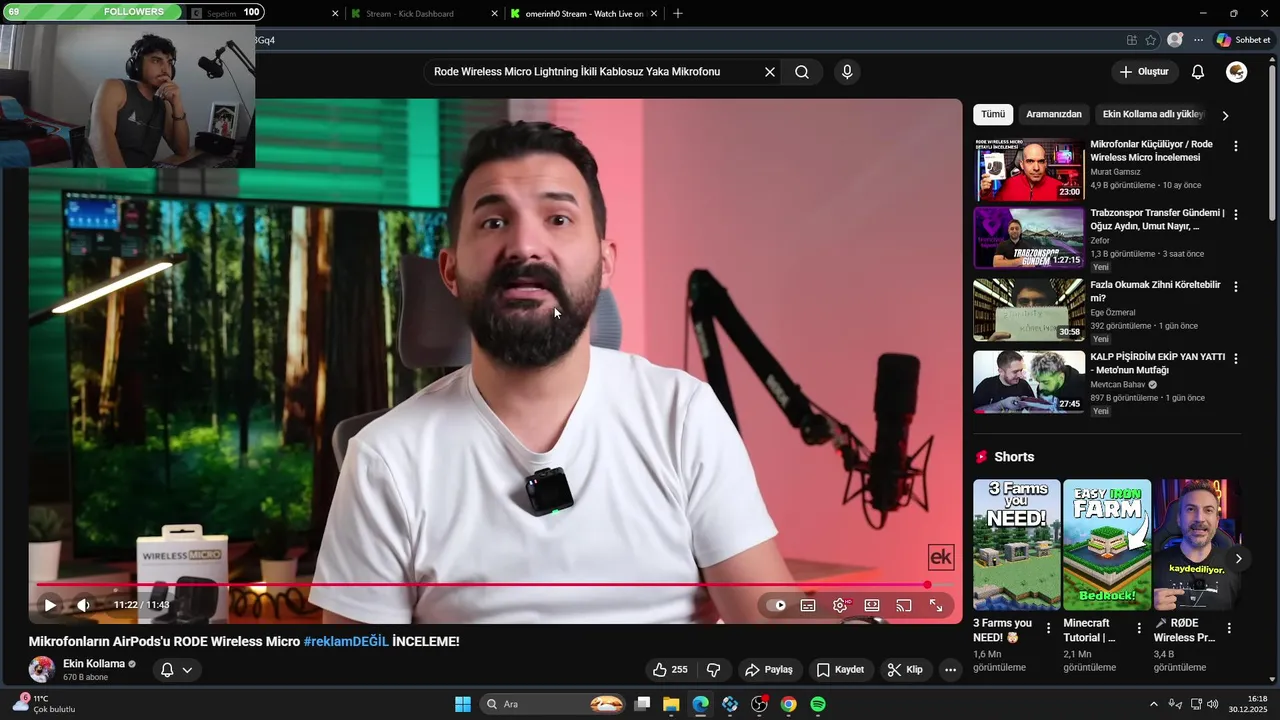Screen dimensions: 1280x720
Task: Open Ekin Kollama channel avatar
Action: 42,669
